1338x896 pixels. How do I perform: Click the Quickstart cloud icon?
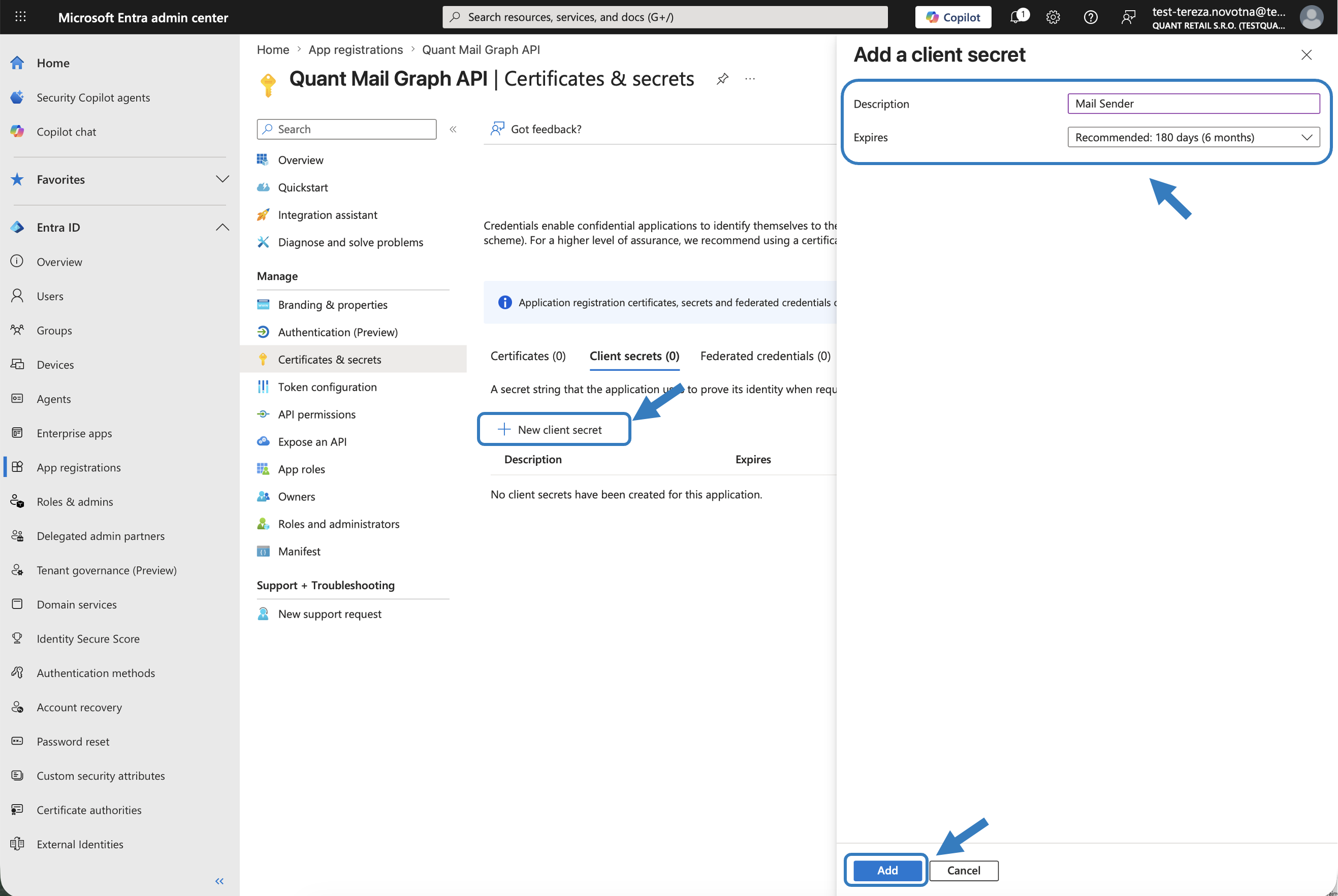[x=263, y=187]
